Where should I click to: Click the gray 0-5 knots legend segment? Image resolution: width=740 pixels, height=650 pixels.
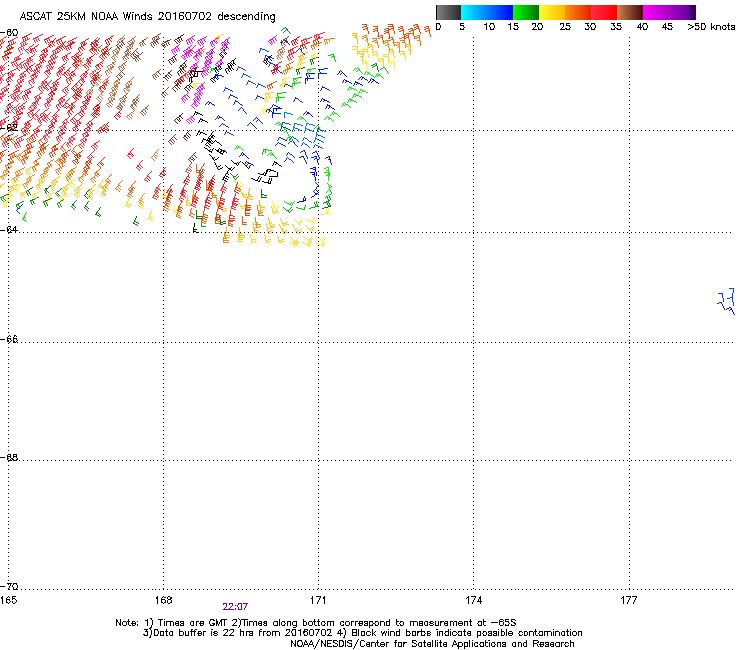448,12
